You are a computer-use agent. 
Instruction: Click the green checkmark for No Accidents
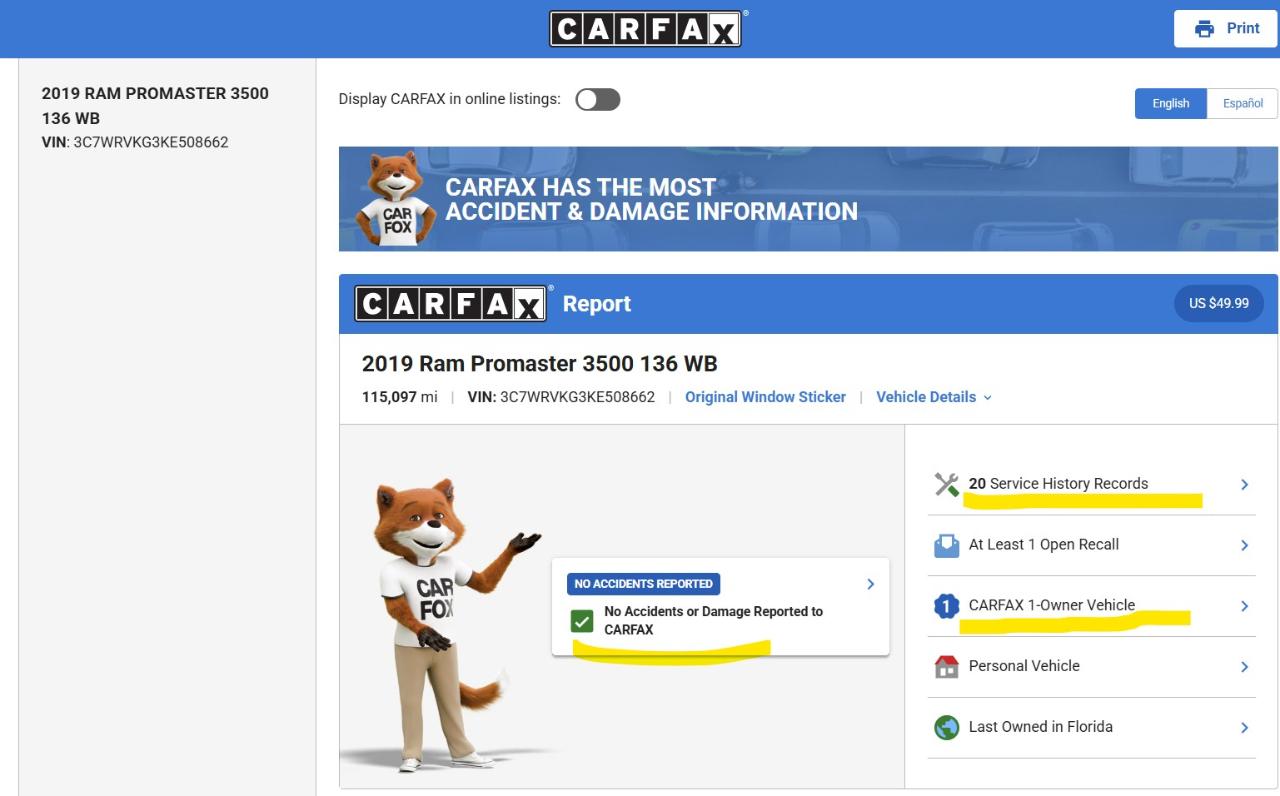click(x=582, y=621)
